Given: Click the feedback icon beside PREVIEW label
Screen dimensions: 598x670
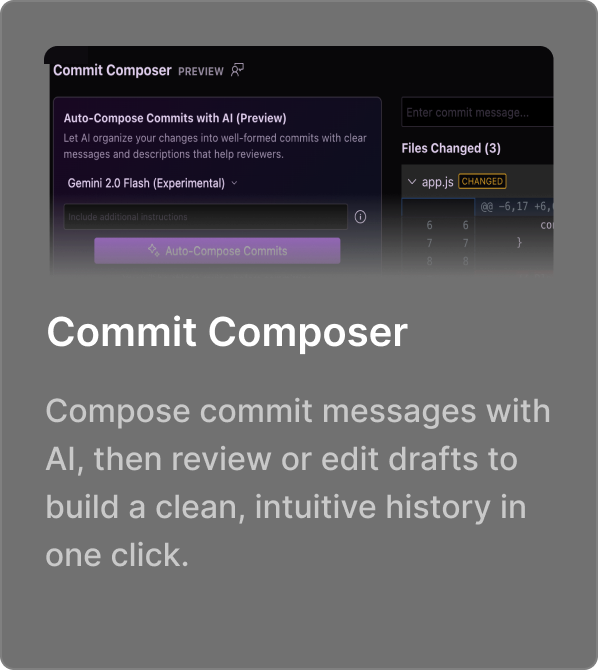Looking at the screenshot, I should (237, 70).
